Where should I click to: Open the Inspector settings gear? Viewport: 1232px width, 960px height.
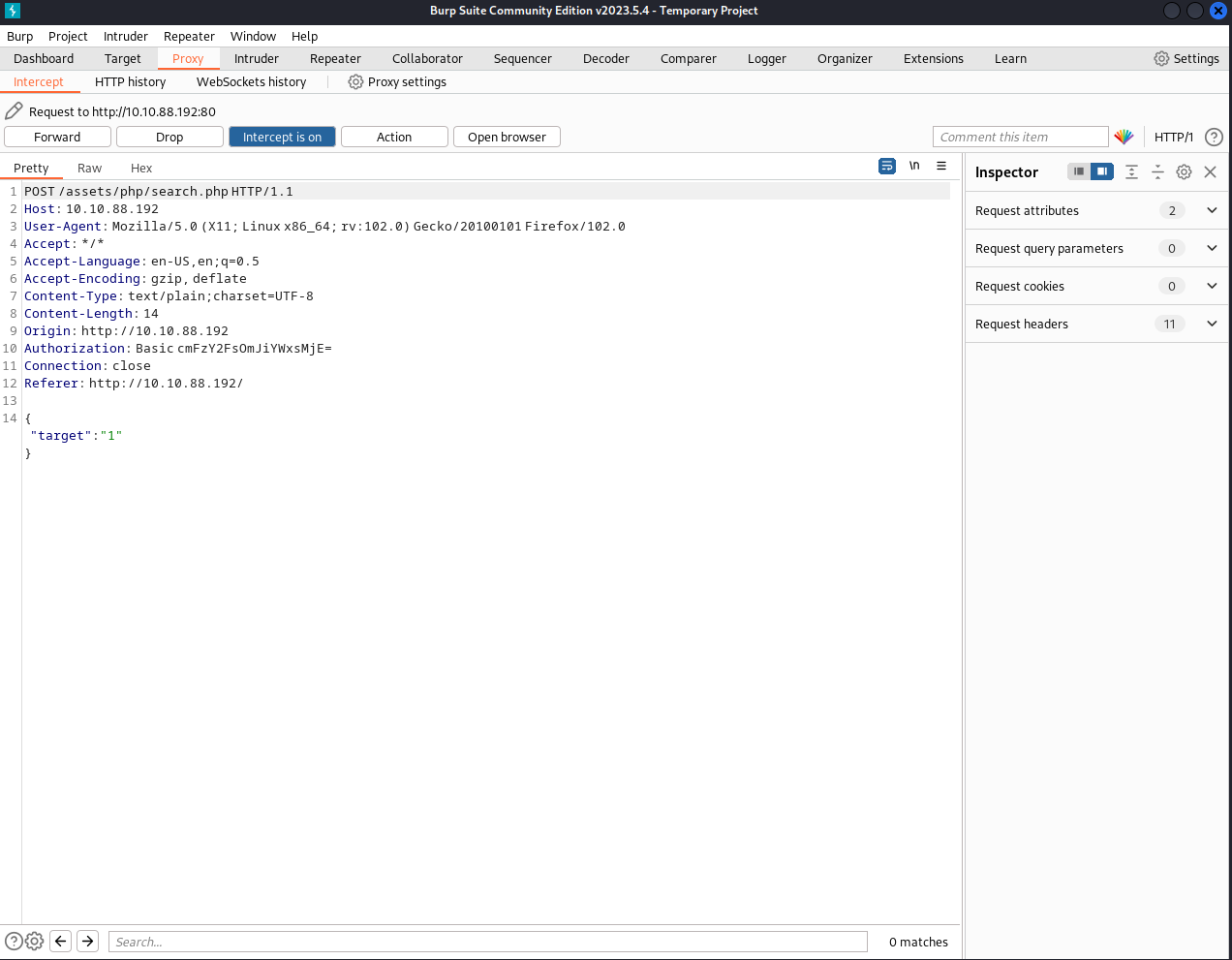tap(1184, 171)
